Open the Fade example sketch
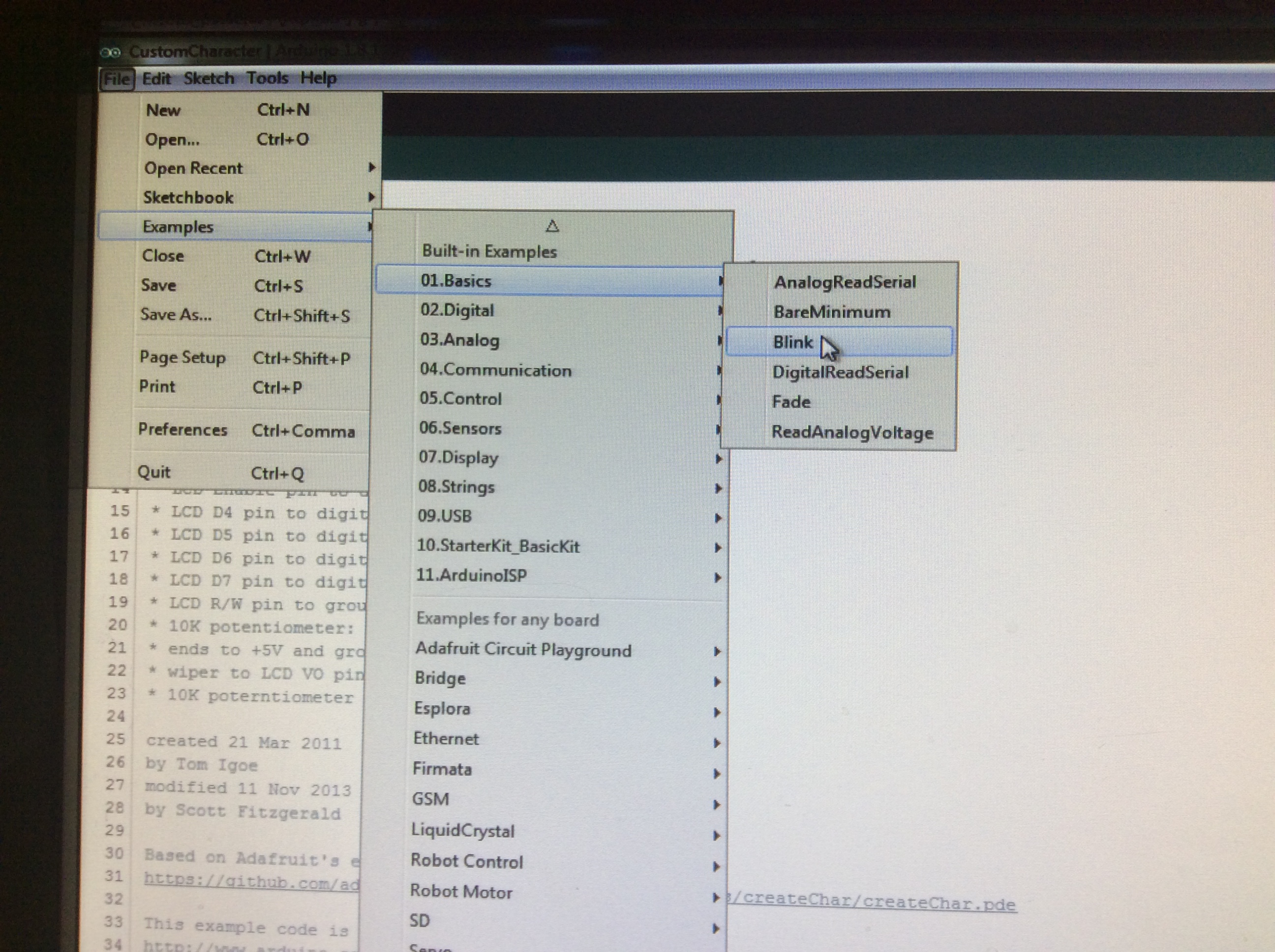Viewport: 1275px width, 952px height. [x=839, y=402]
